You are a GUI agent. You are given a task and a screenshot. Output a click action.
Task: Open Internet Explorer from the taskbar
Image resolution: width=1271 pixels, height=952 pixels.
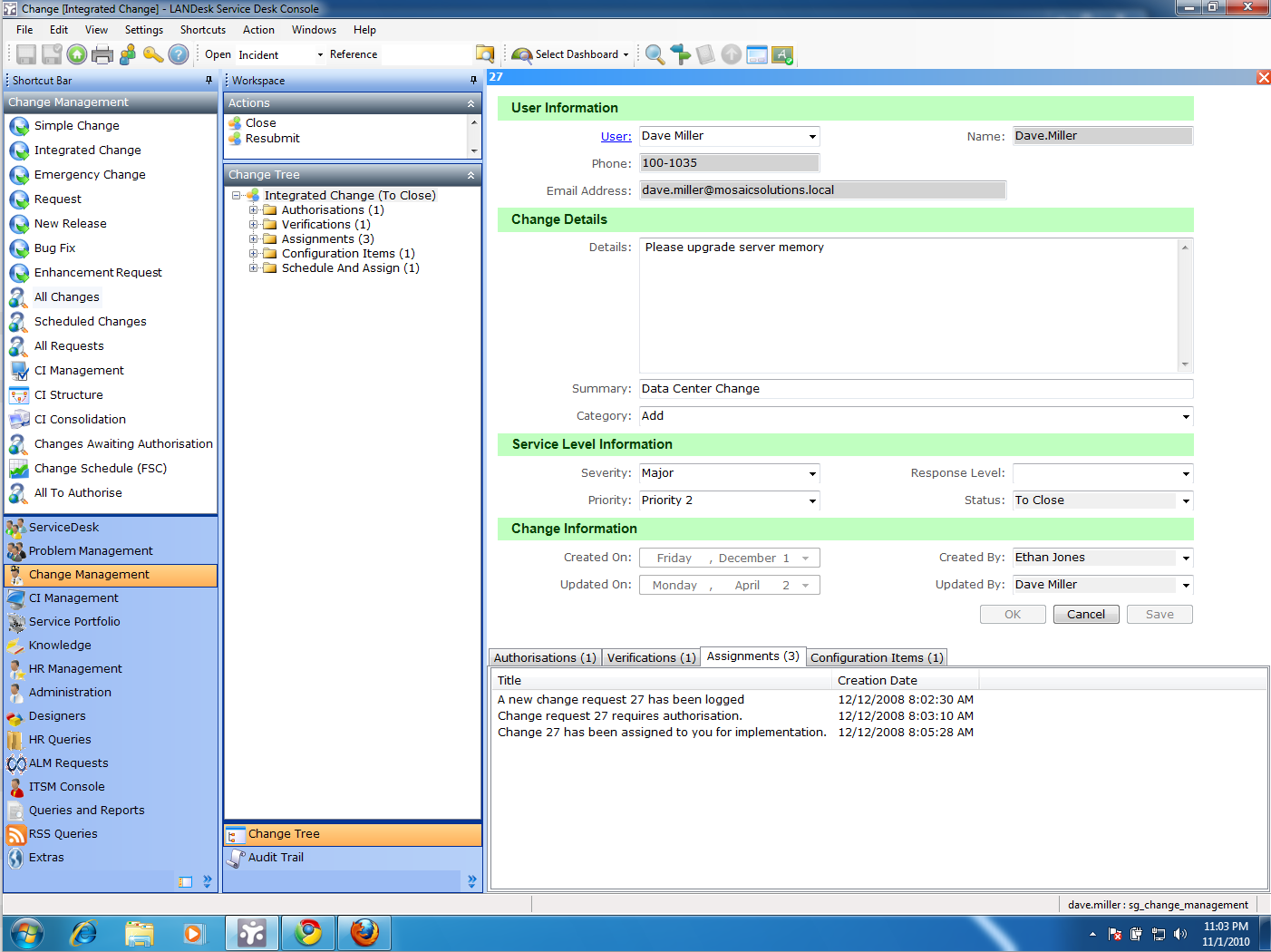click(83, 933)
